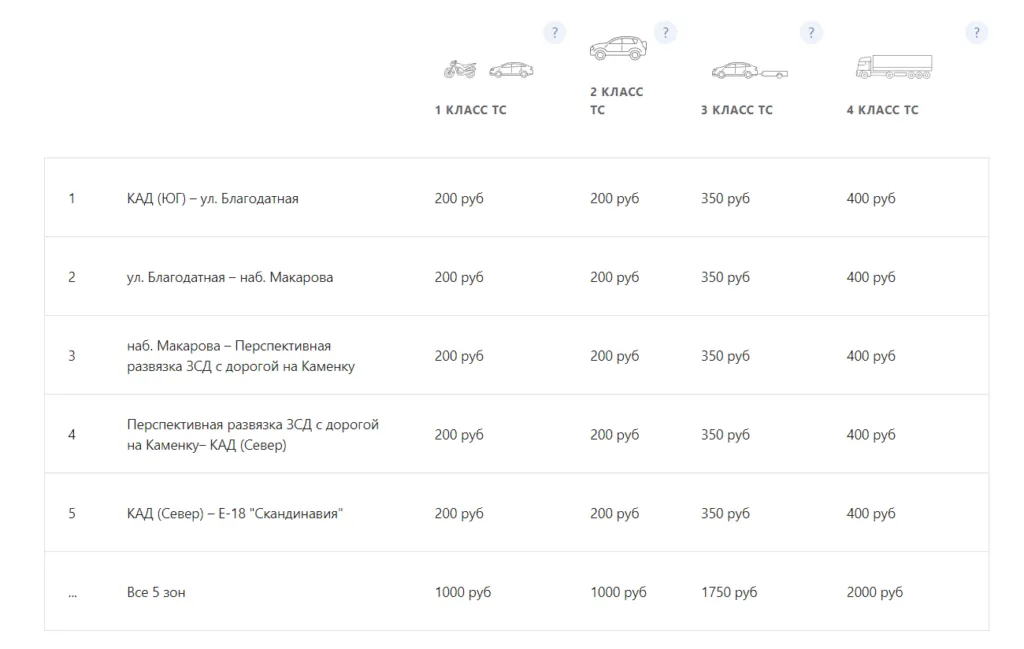Click the '2 КЛАСС ТС' column header
Viewport: 1024px width, 649px height.
click(x=616, y=101)
